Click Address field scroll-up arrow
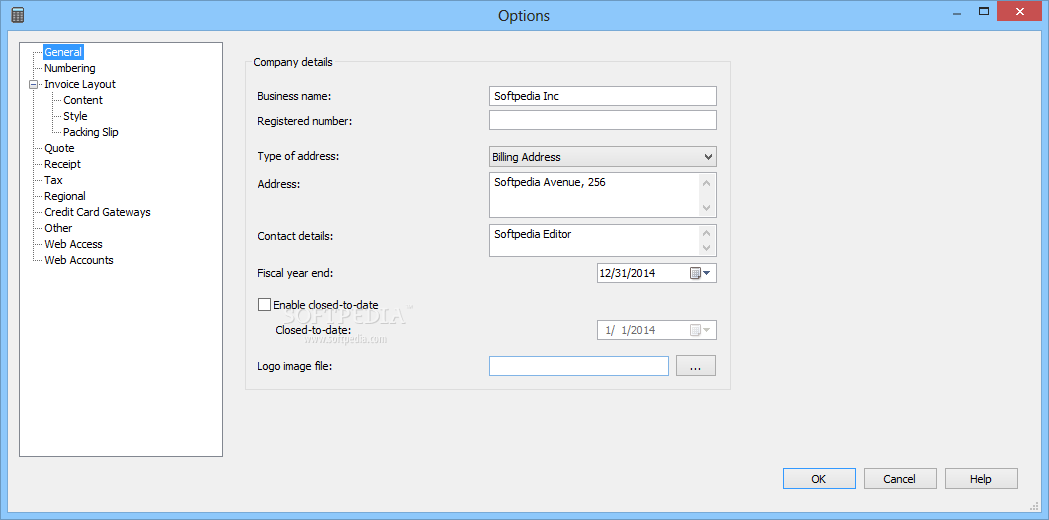Image resolution: width=1049 pixels, height=520 pixels. [706, 182]
